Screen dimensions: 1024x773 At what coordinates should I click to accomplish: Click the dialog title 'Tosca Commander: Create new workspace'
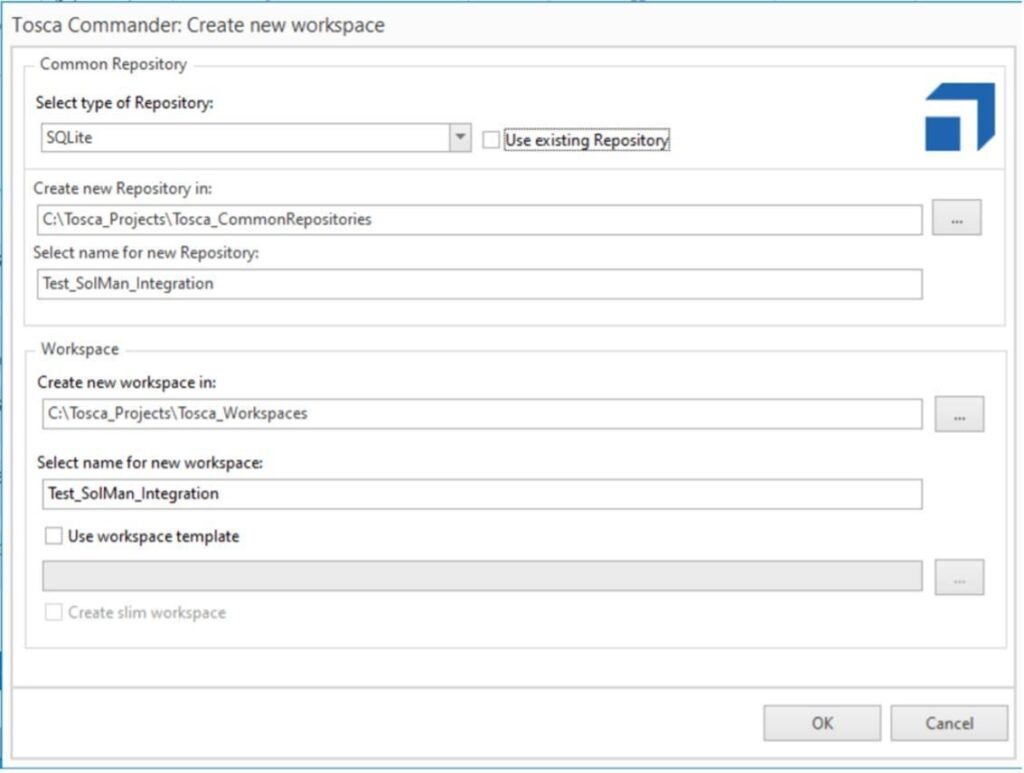click(x=199, y=25)
